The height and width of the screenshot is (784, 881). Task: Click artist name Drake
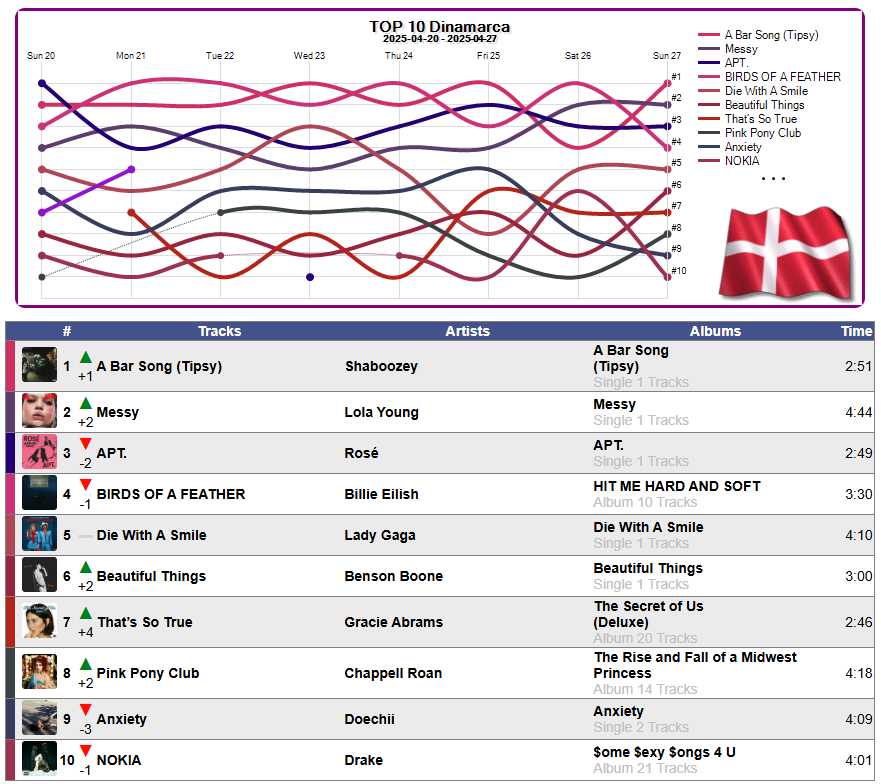pos(364,760)
